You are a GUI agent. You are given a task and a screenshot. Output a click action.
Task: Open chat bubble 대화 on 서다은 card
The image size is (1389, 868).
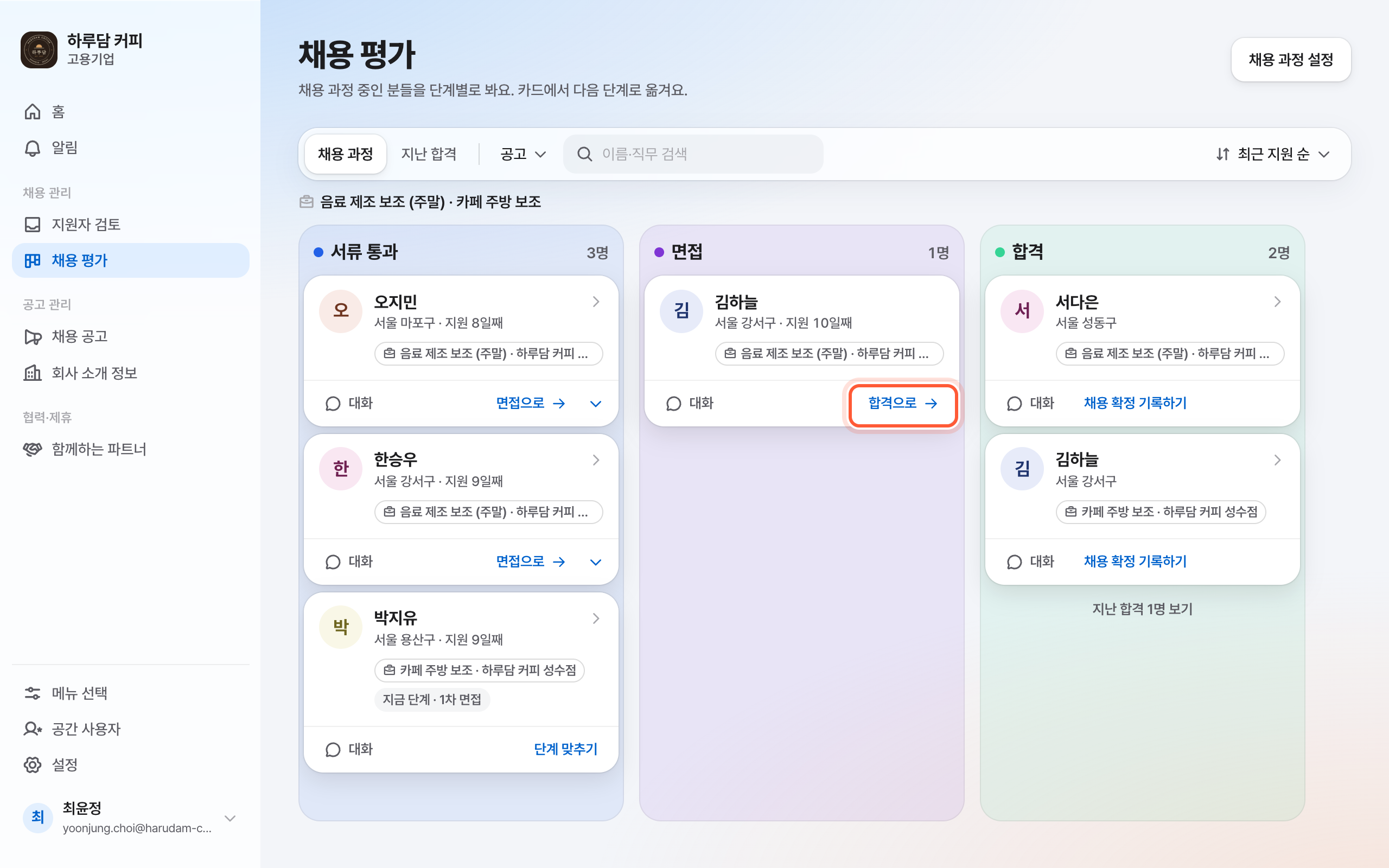coord(1030,404)
